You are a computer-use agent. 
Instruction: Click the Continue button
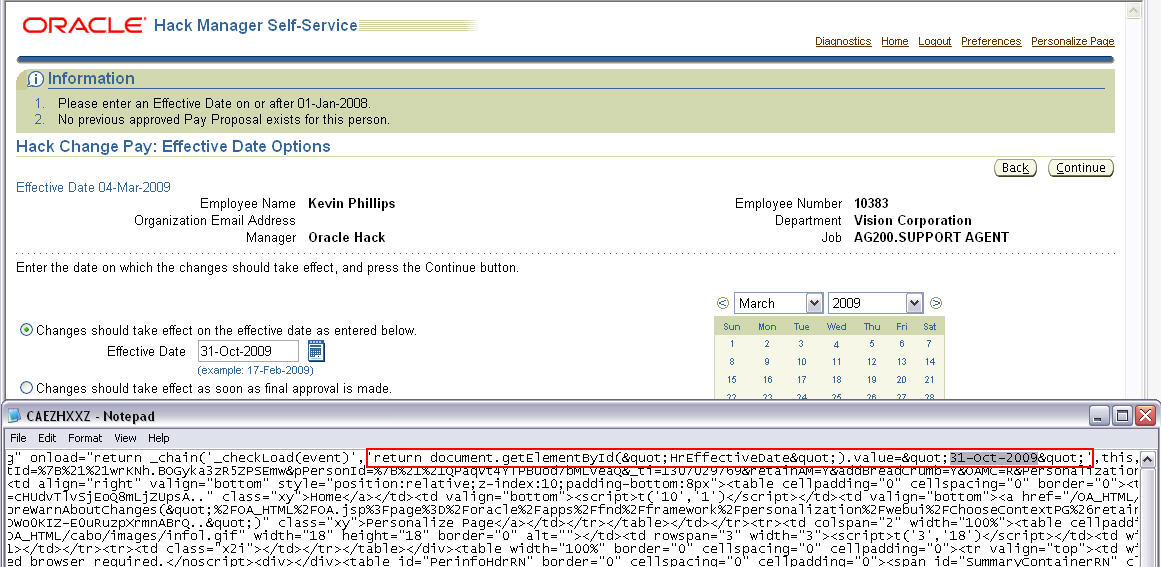pyautogui.click(x=1081, y=168)
